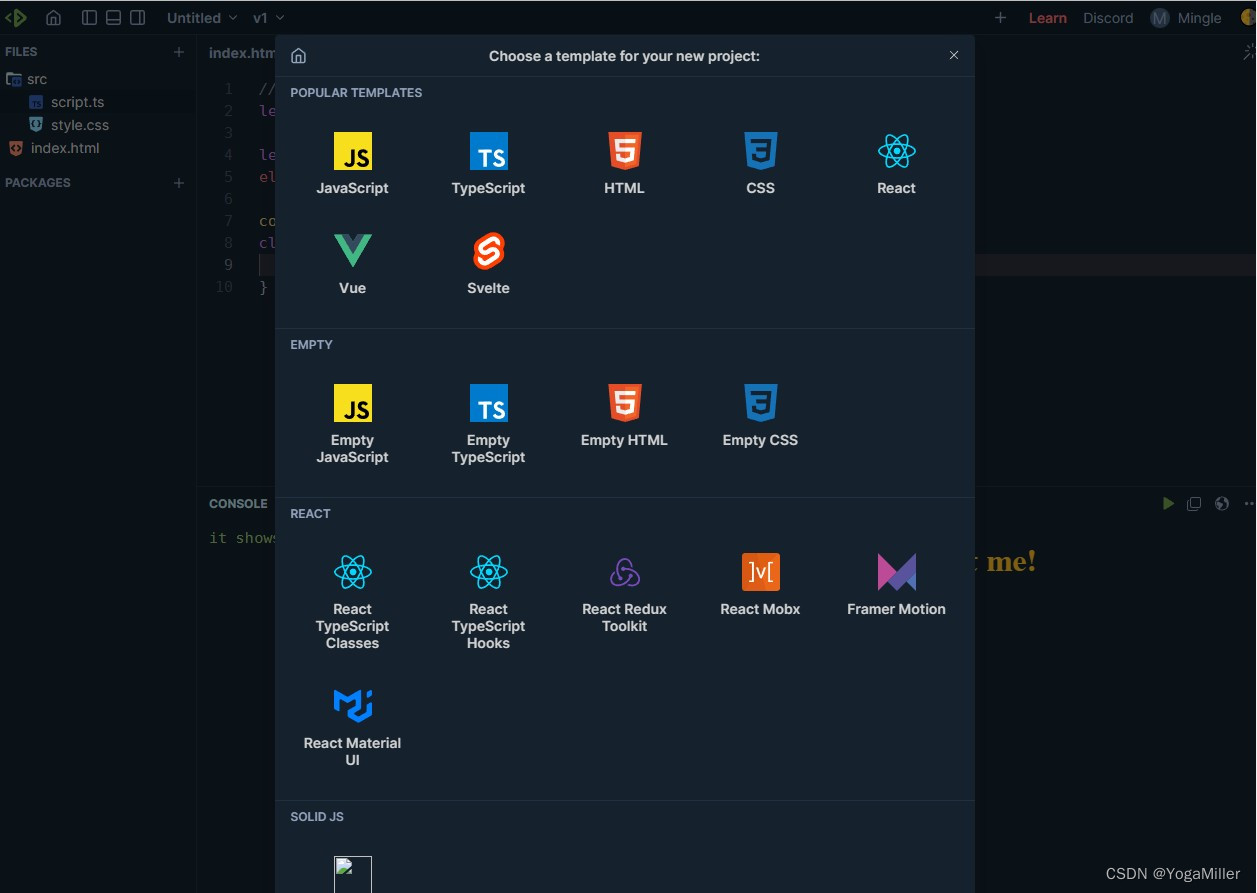Pick the React Material UI template
This screenshot has width=1257, height=893.
click(352, 728)
